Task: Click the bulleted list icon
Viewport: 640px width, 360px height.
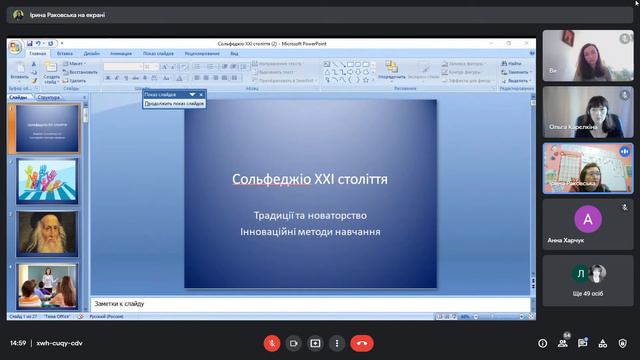Action: (198, 67)
